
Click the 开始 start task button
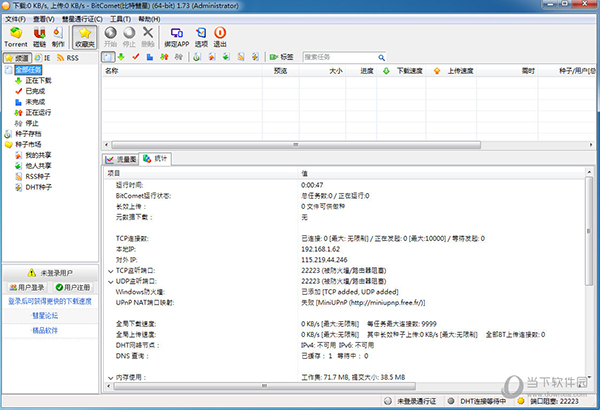(x=111, y=37)
